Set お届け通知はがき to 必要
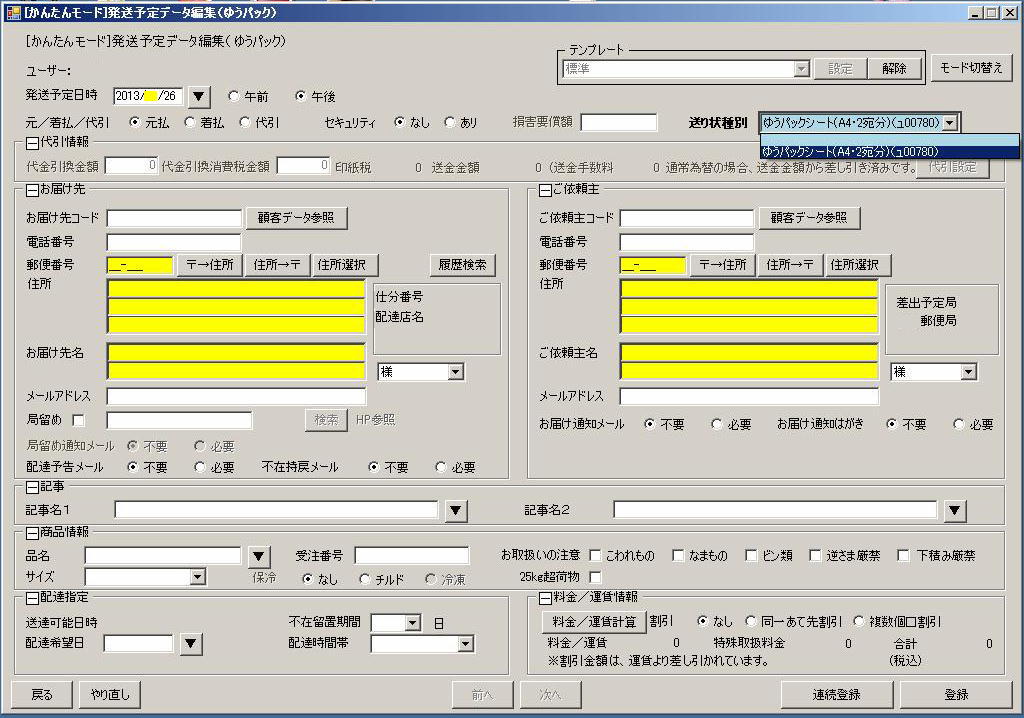Image resolution: width=1024 pixels, height=718 pixels. coord(959,424)
